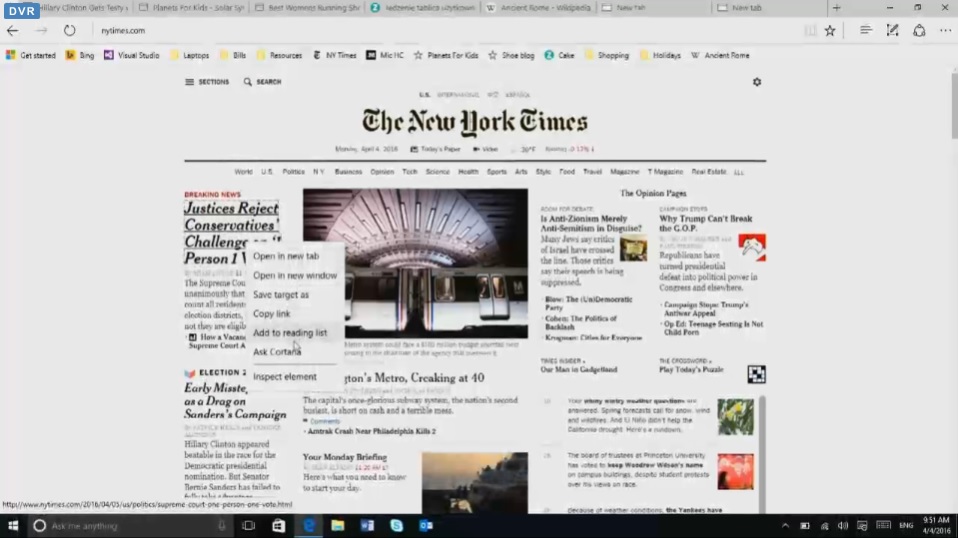Open the Bills favorites folder
958x538 pixels.
[x=233, y=55]
